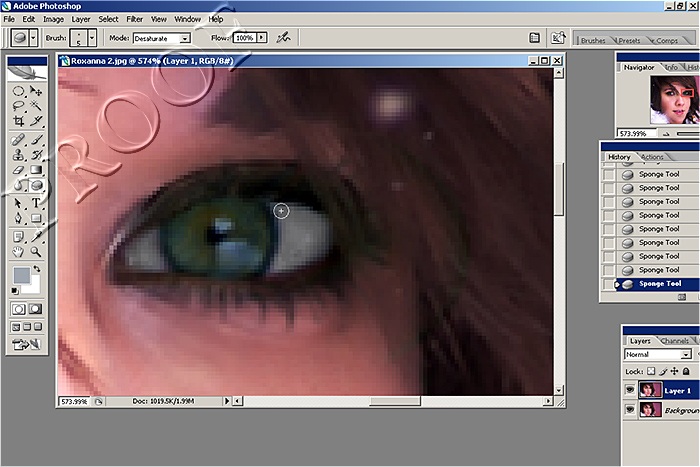The image size is (700, 467).
Task: Switch to Quick Mask Mode
Action: point(35,309)
